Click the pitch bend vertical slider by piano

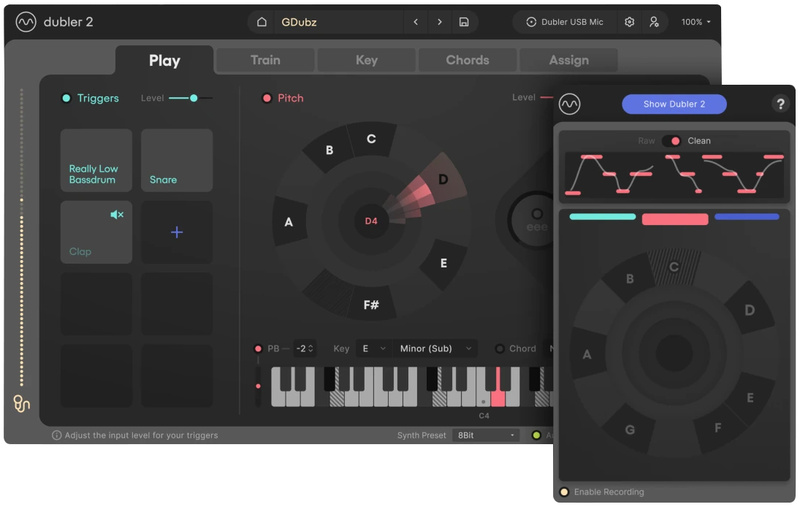pyautogui.click(x=258, y=386)
